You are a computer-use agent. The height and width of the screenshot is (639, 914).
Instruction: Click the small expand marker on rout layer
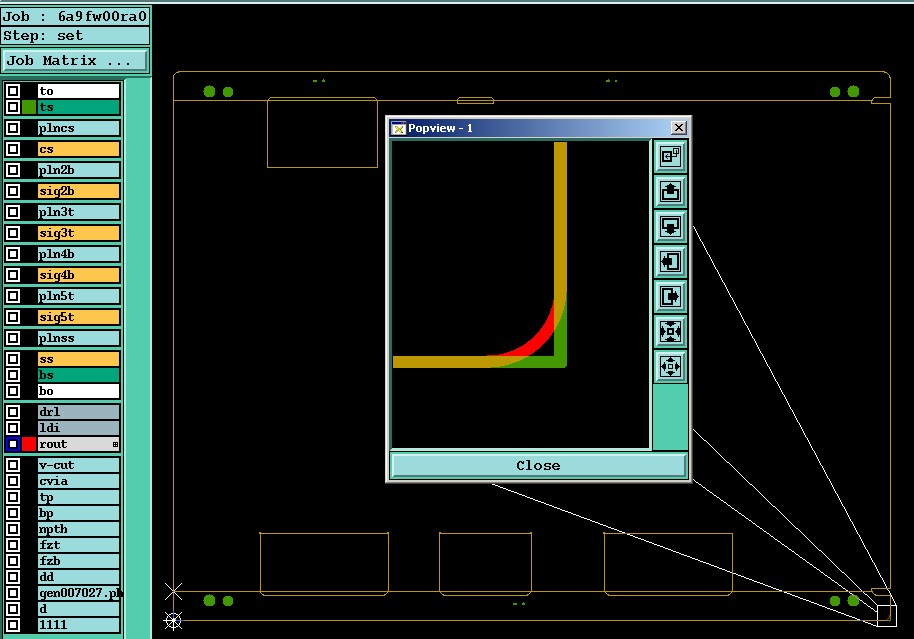click(x=115, y=444)
